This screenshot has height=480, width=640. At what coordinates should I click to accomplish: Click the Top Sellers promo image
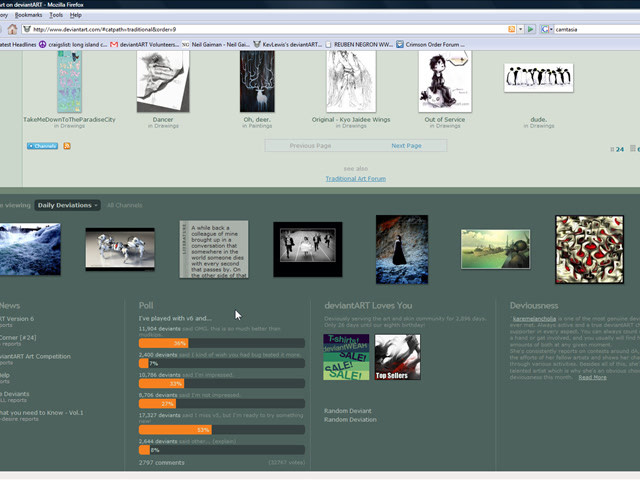click(398, 357)
